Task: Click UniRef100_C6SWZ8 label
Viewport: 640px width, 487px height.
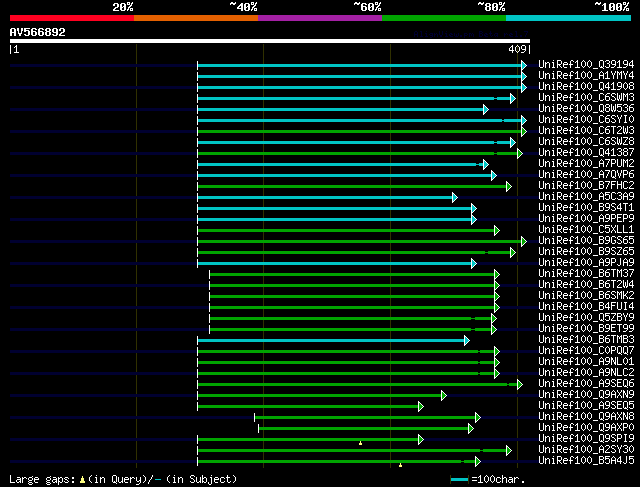Action: [586, 142]
